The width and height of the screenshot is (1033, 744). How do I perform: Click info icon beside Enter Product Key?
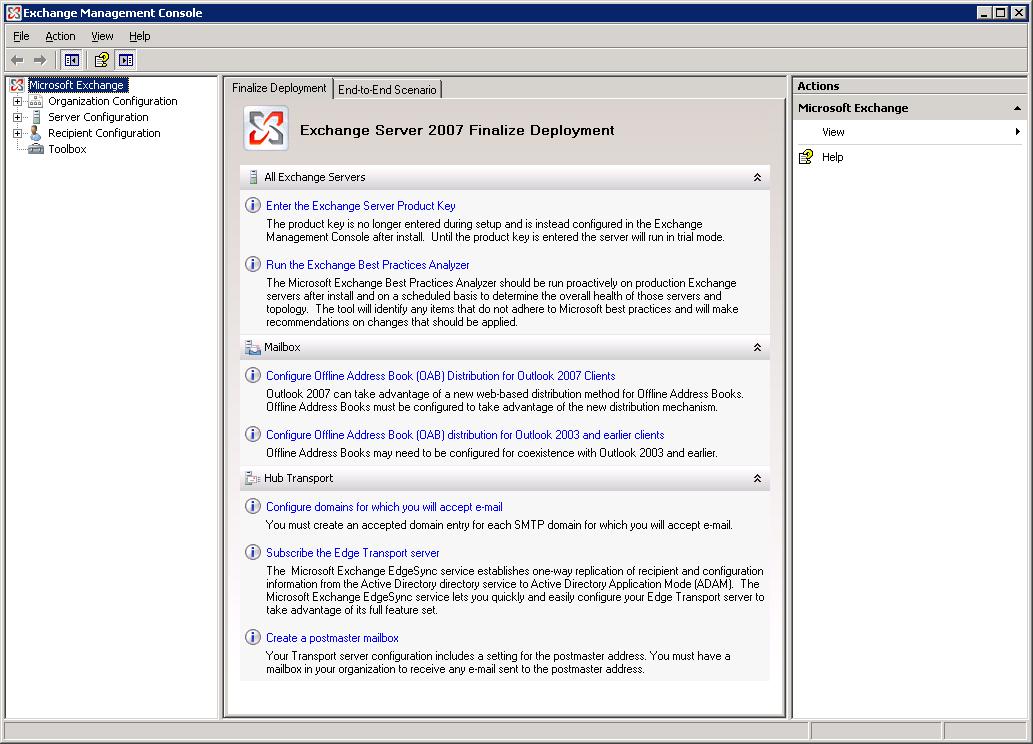coord(253,205)
